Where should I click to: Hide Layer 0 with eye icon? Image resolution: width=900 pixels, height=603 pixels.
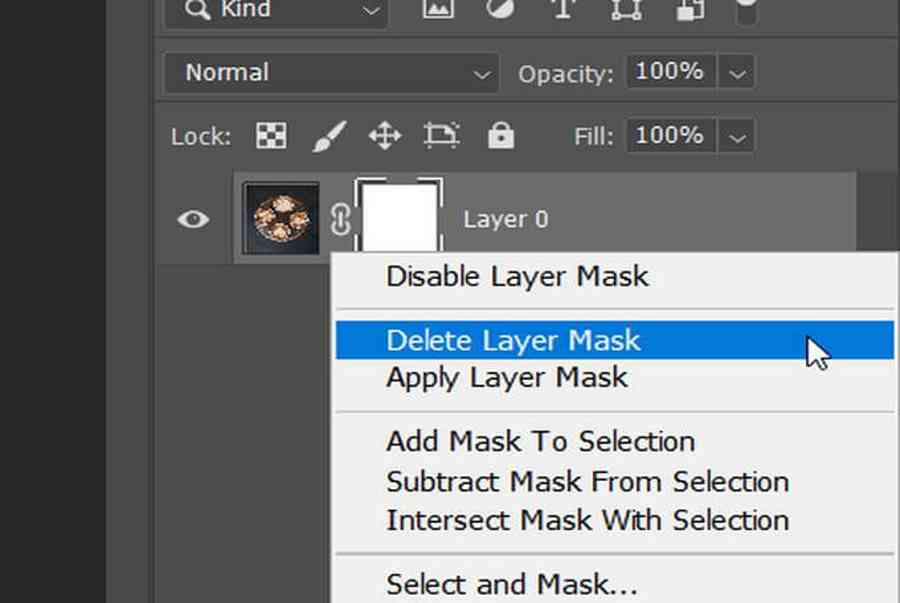(x=193, y=219)
